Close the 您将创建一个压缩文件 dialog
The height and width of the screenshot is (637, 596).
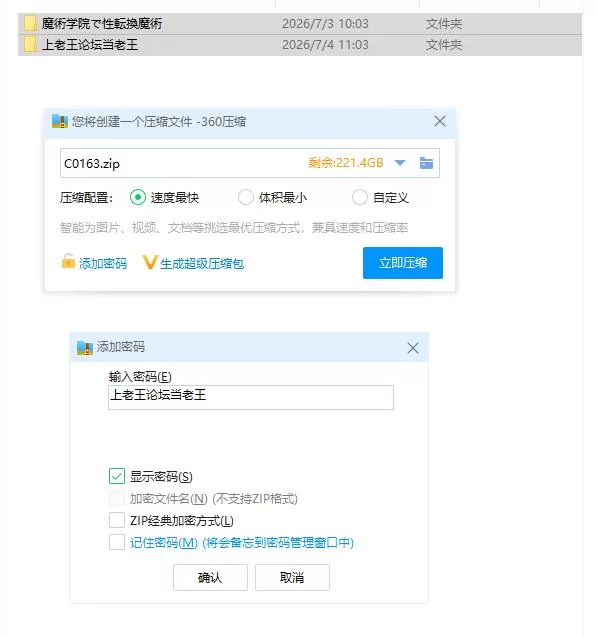pyautogui.click(x=440, y=121)
